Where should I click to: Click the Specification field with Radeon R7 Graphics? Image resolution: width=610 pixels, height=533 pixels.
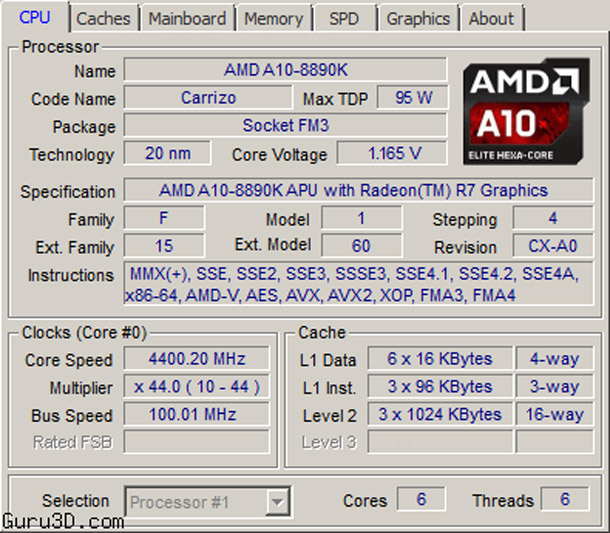tap(358, 190)
